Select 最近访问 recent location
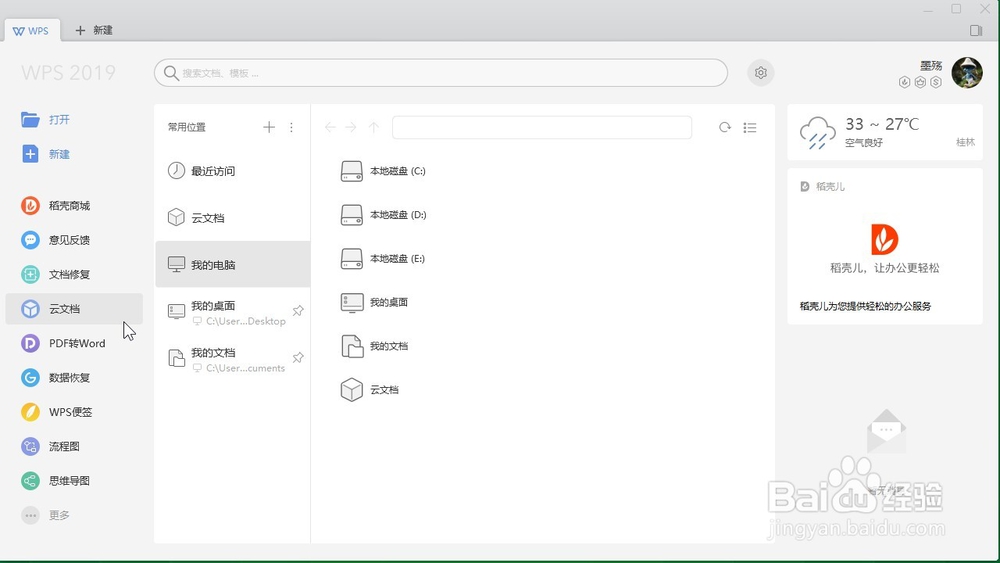 coord(233,171)
